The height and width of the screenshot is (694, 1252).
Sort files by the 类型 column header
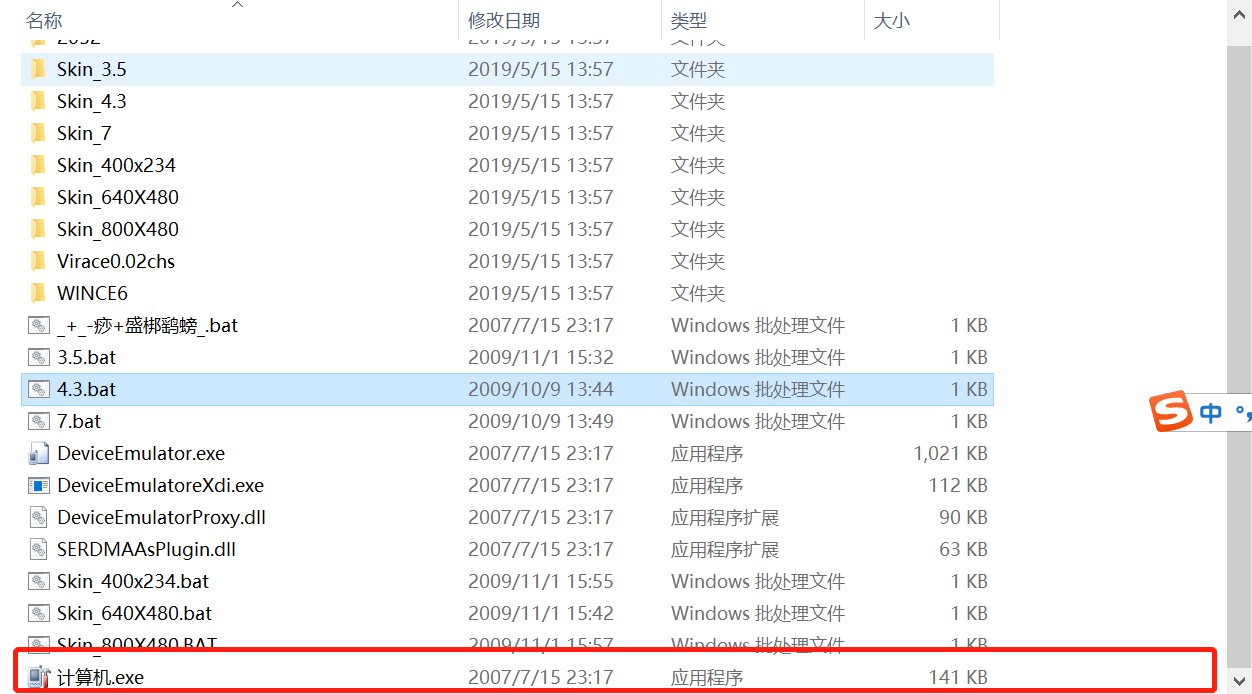(689, 20)
